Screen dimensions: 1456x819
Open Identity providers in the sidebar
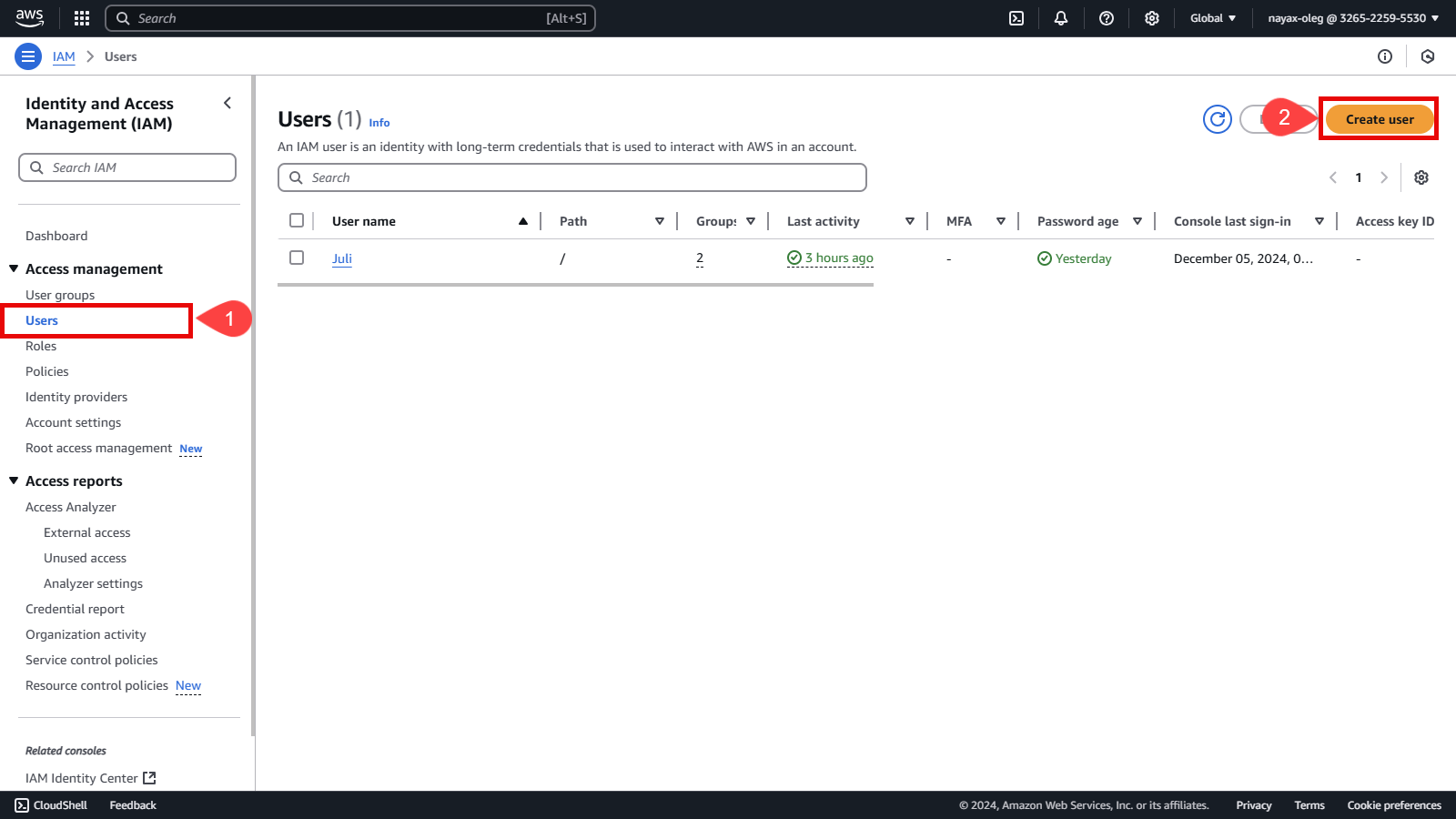76,397
